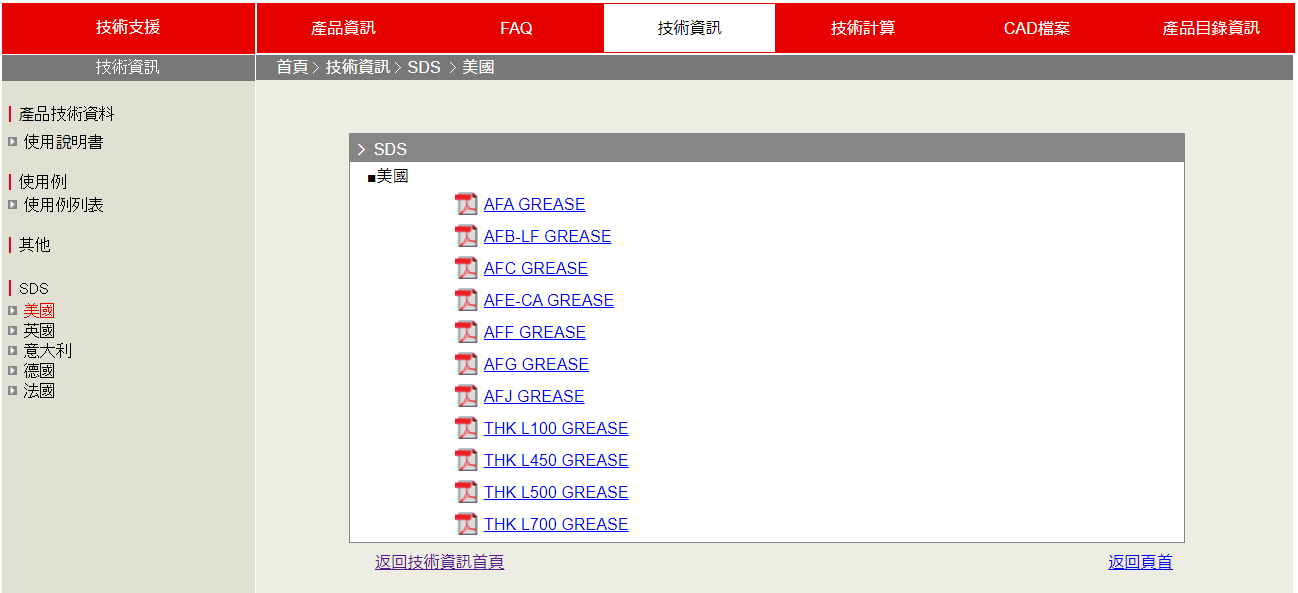Image resolution: width=1298 pixels, height=593 pixels.
Task: Click the PDF icon beside AFJ GREASE
Action: click(466, 396)
